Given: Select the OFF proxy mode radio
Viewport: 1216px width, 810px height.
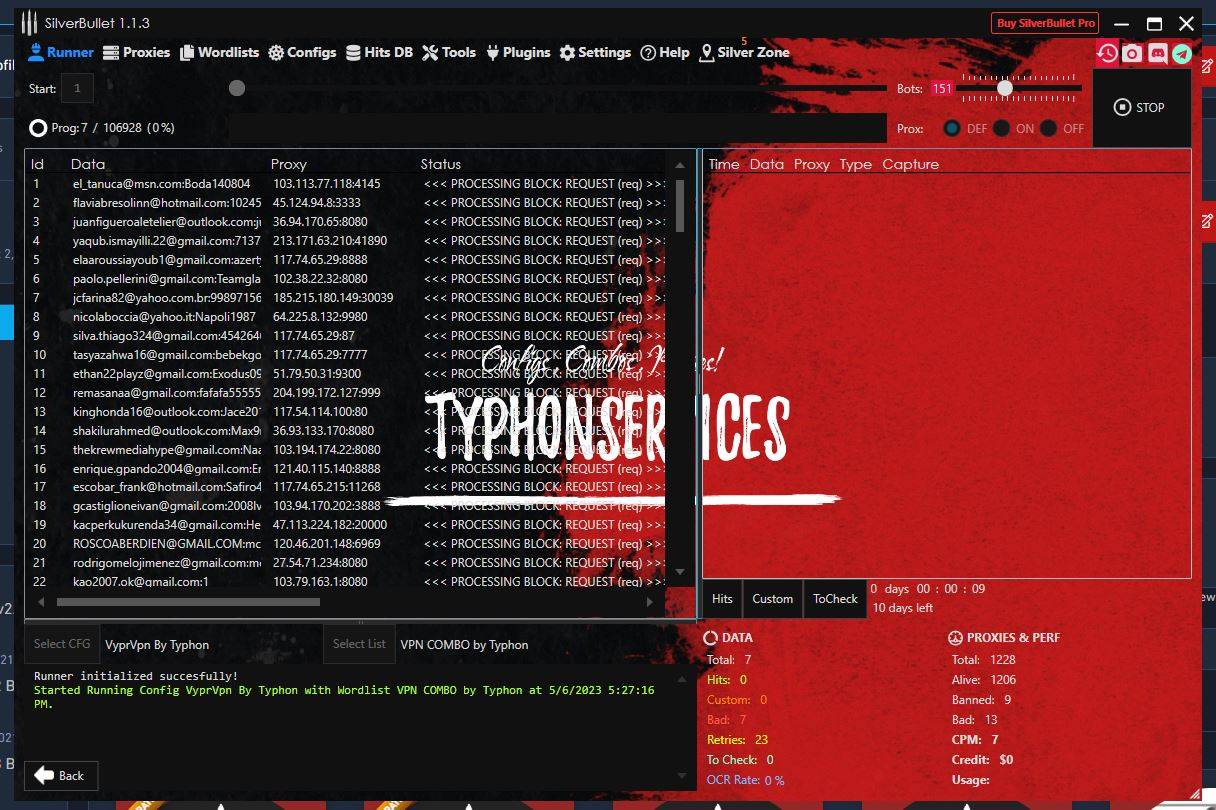Looking at the screenshot, I should 1048,128.
